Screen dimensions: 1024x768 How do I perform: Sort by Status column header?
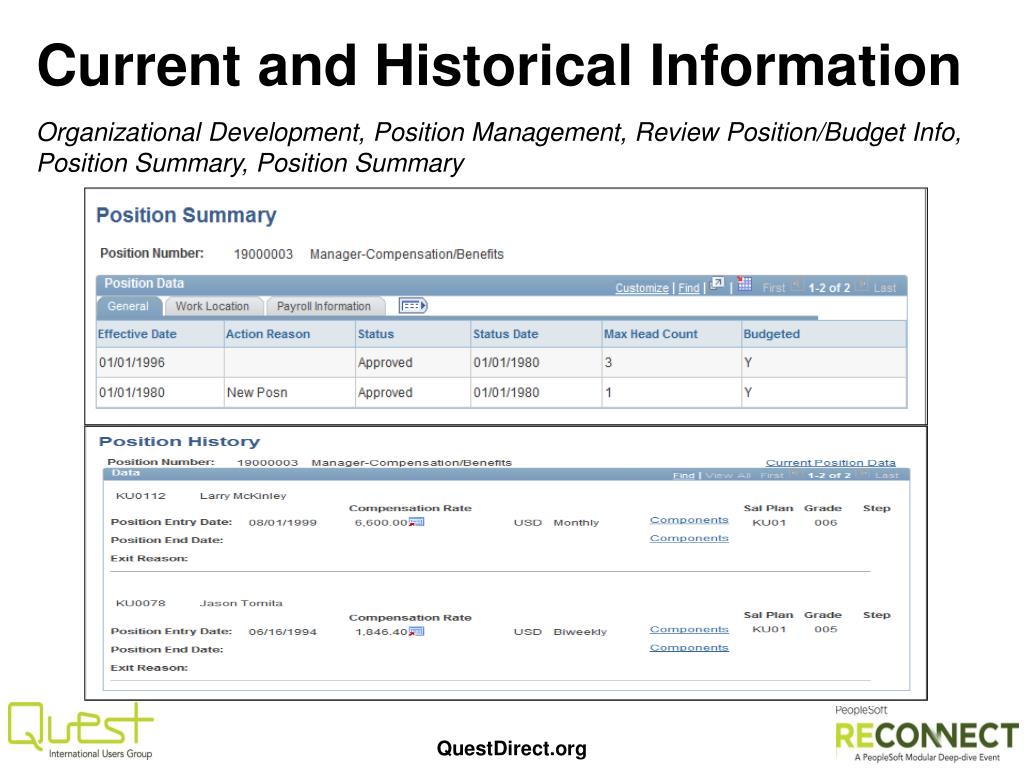tap(376, 334)
